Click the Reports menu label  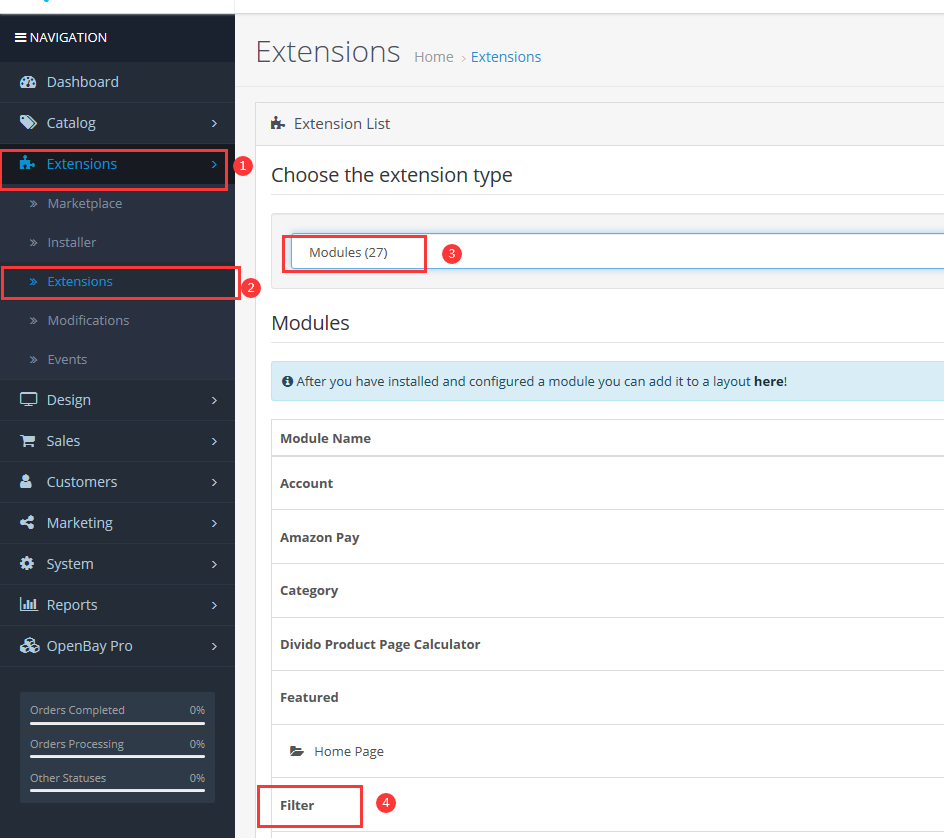click(72, 604)
